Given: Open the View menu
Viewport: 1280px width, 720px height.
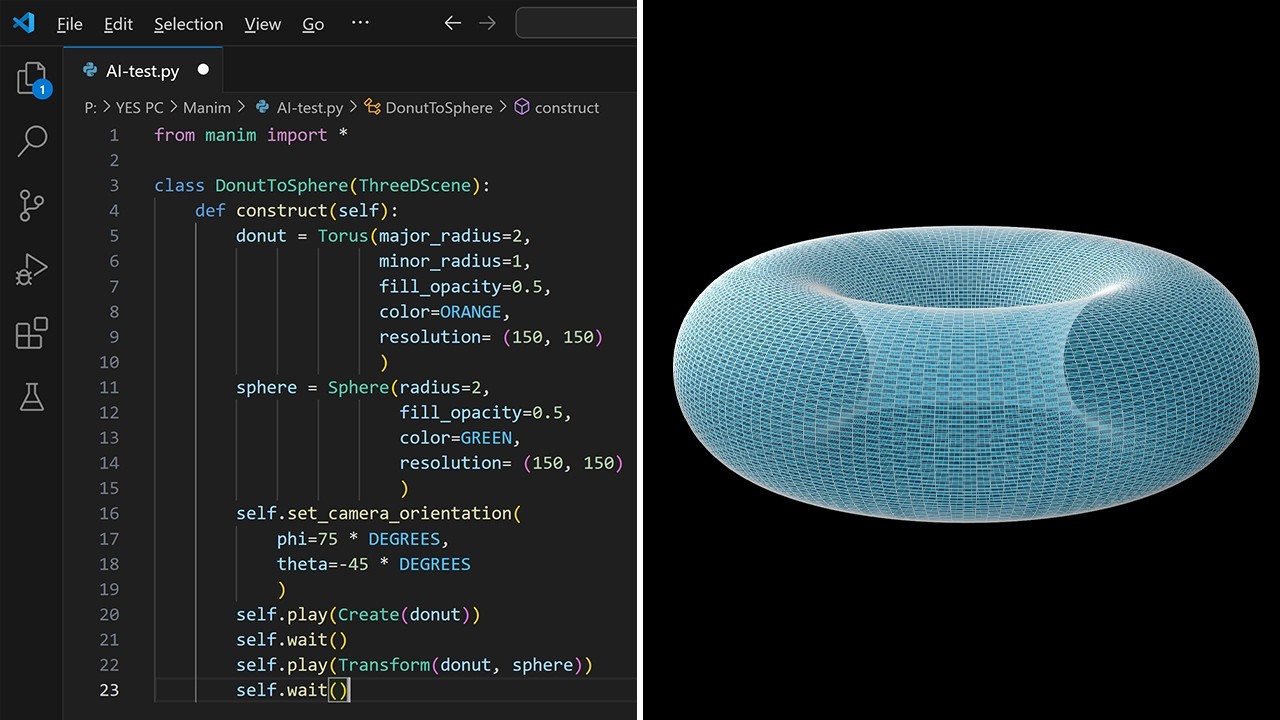Looking at the screenshot, I should pos(263,24).
